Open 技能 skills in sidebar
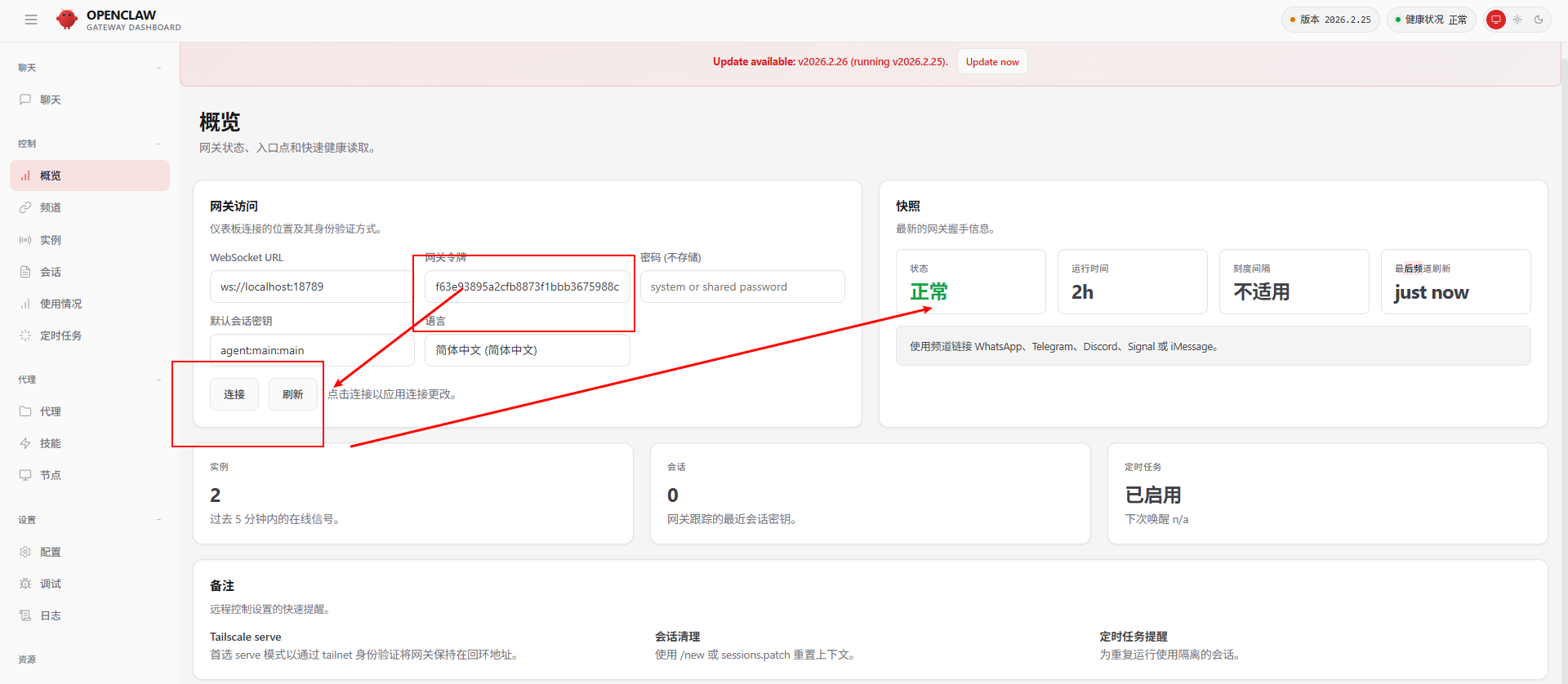Screen dimensions: 1568x684 90,443
